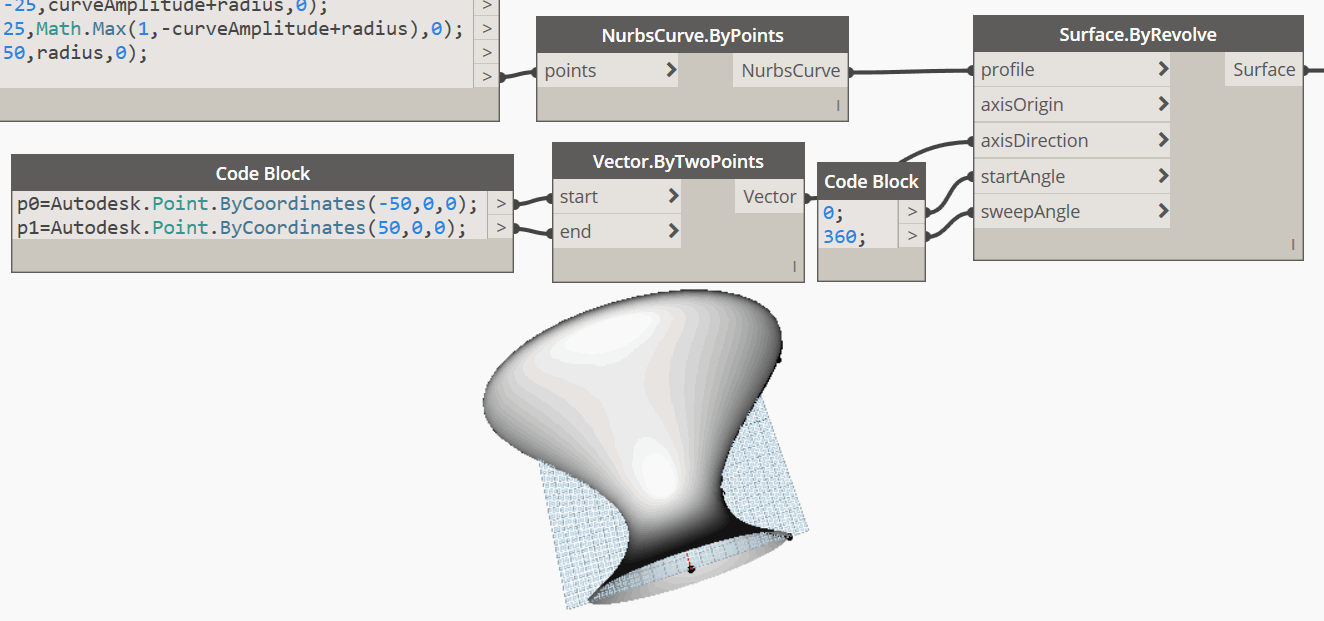Click the points input port label

[x=570, y=71]
